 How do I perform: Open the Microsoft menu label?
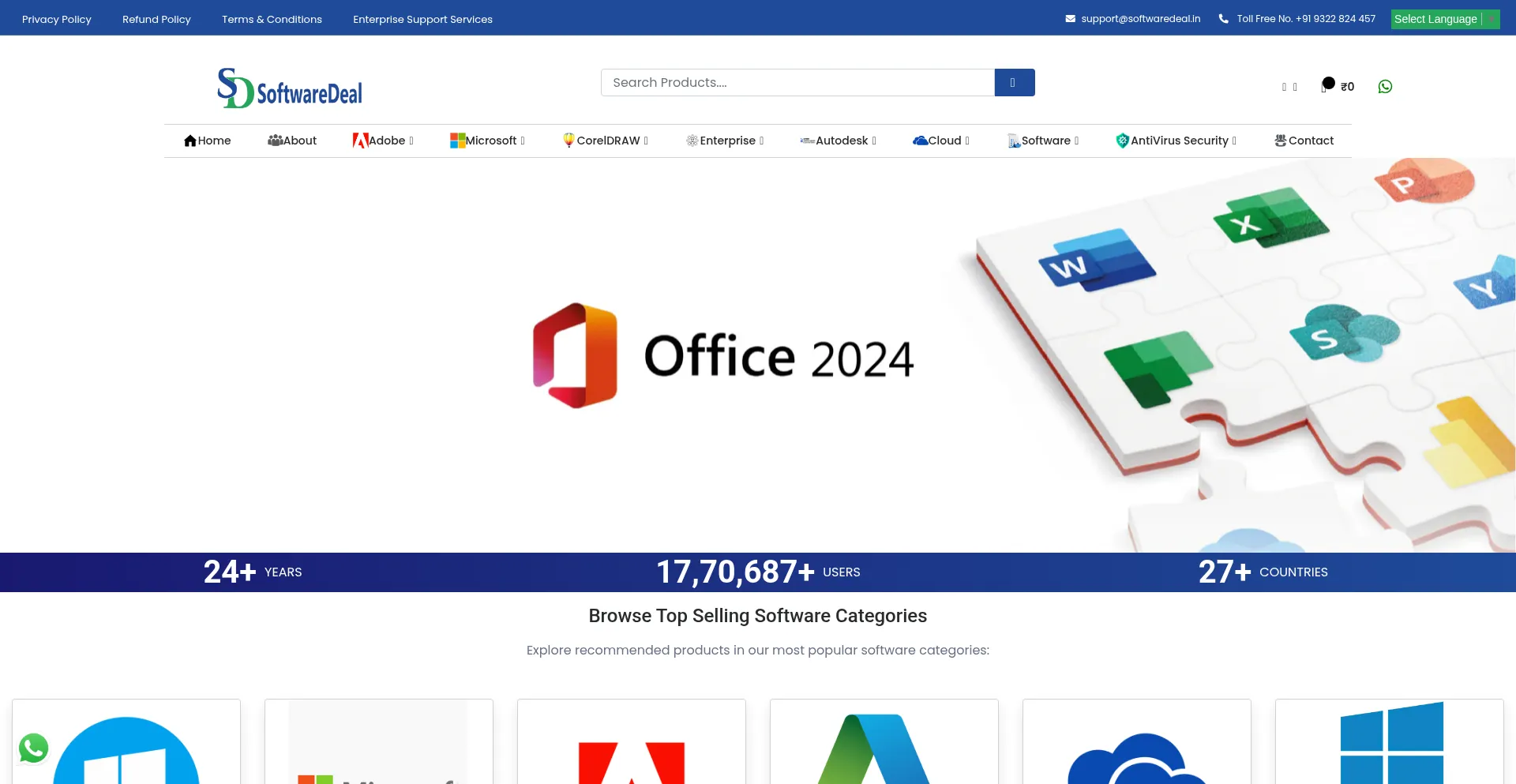[x=490, y=141]
